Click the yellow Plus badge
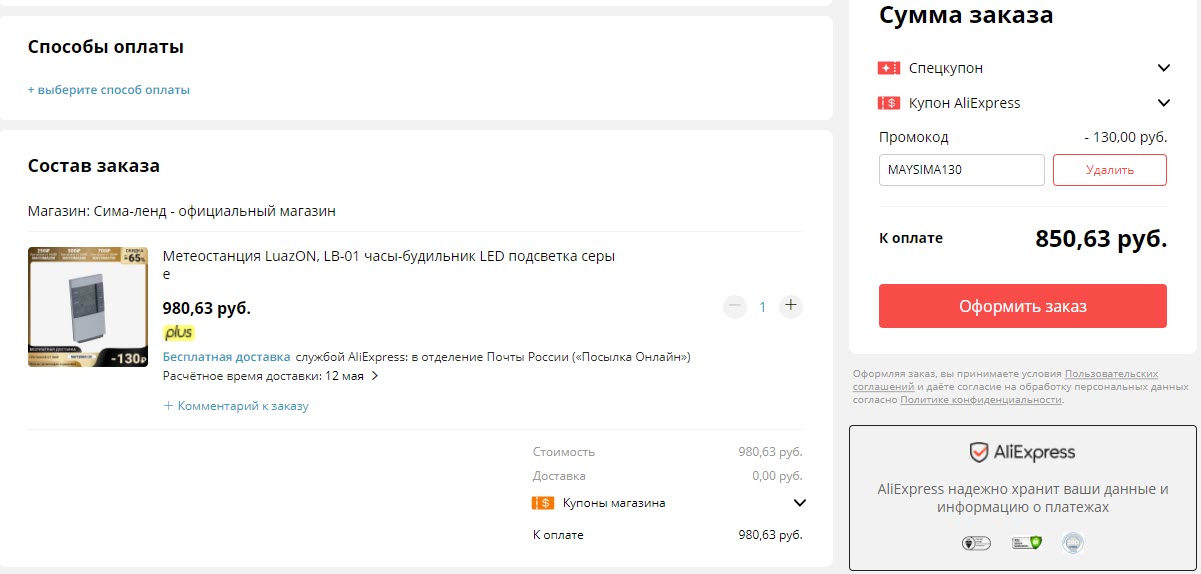This screenshot has height=574, width=1201. coord(179,333)
